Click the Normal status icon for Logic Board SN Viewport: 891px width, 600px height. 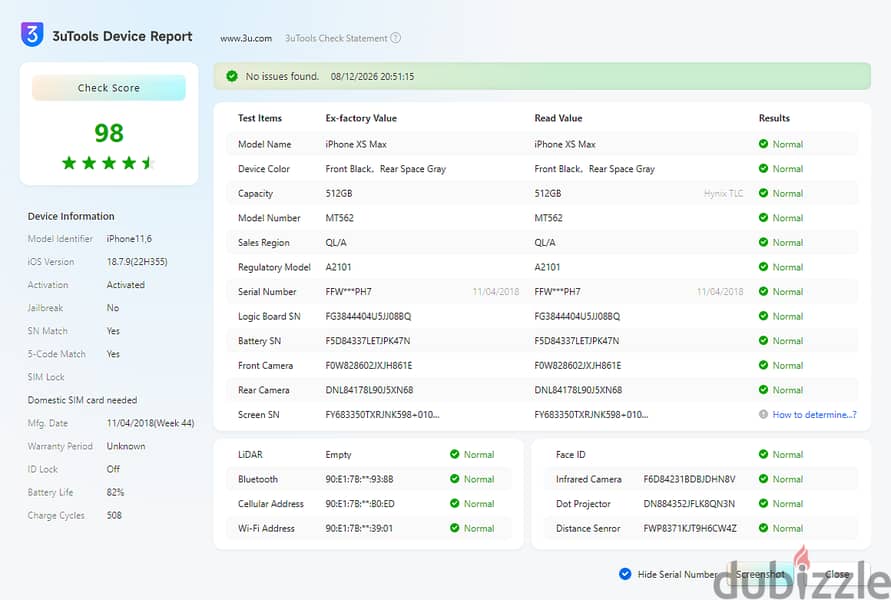click(x=763, y=316)
